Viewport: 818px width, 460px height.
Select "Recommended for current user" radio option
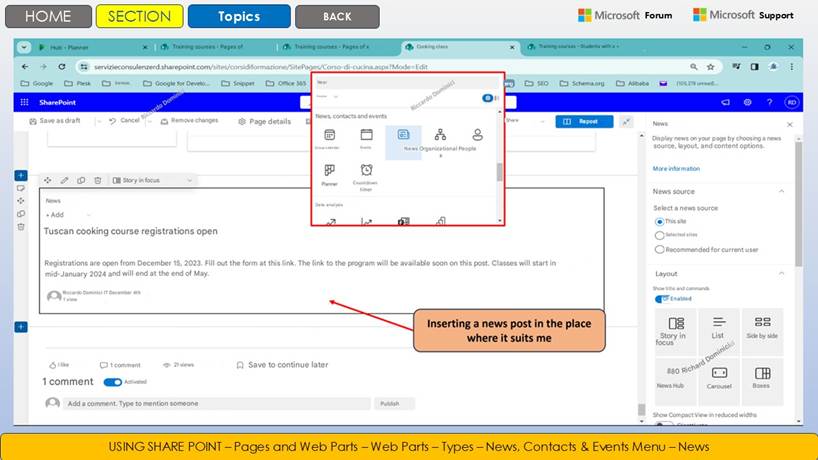tap(659, 249)
